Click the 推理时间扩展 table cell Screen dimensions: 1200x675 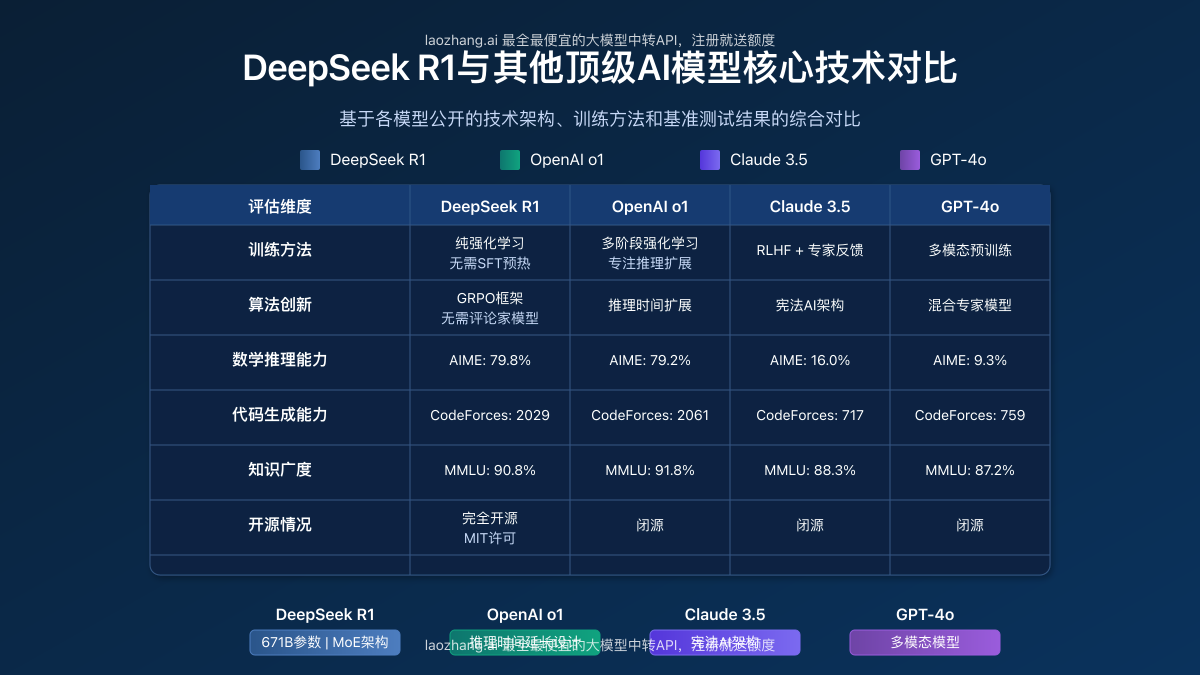click(650, 305)
